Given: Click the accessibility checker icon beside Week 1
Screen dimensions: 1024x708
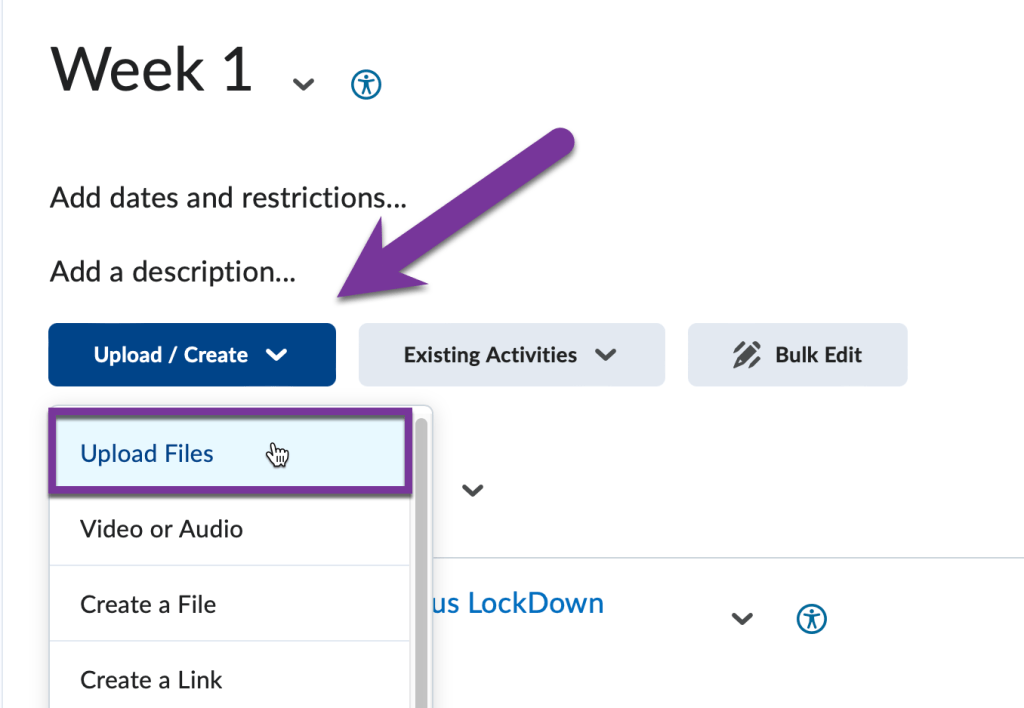Looking at the screenshot, I should pyautogui.click(x=366, y=83).
